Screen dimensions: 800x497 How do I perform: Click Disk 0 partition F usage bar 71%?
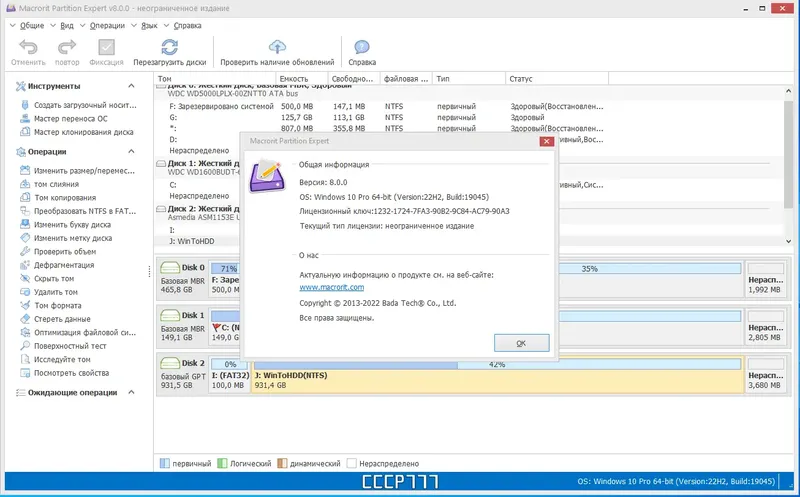[x=225, y=268]
